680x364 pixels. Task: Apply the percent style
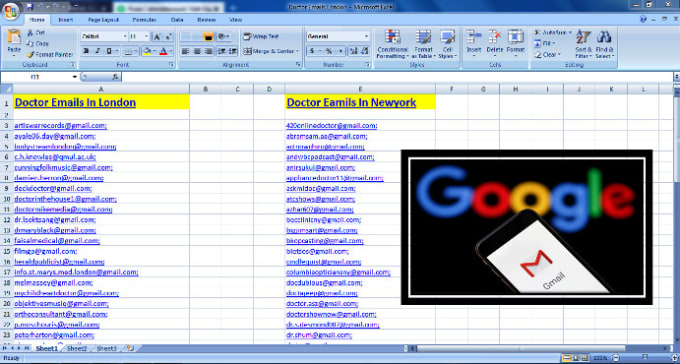(329, 51)
